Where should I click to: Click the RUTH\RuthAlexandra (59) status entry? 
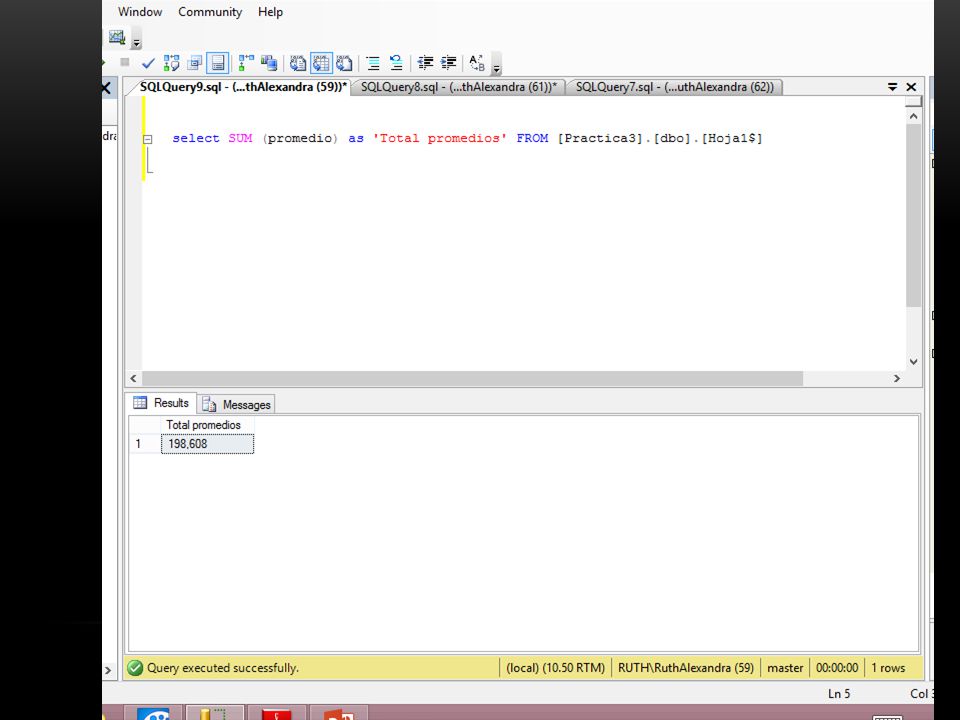click(x=686, y=667)
